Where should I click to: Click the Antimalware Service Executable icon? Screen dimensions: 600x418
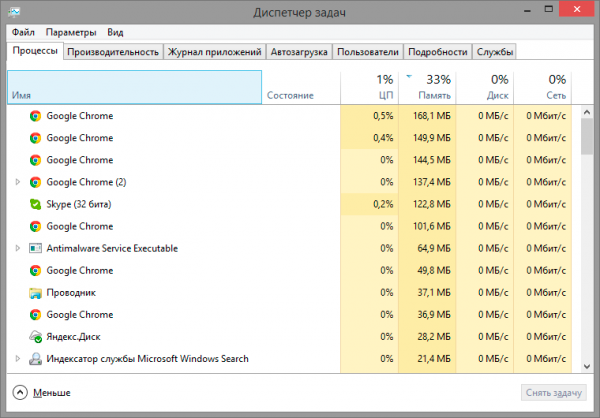(35, 248)
